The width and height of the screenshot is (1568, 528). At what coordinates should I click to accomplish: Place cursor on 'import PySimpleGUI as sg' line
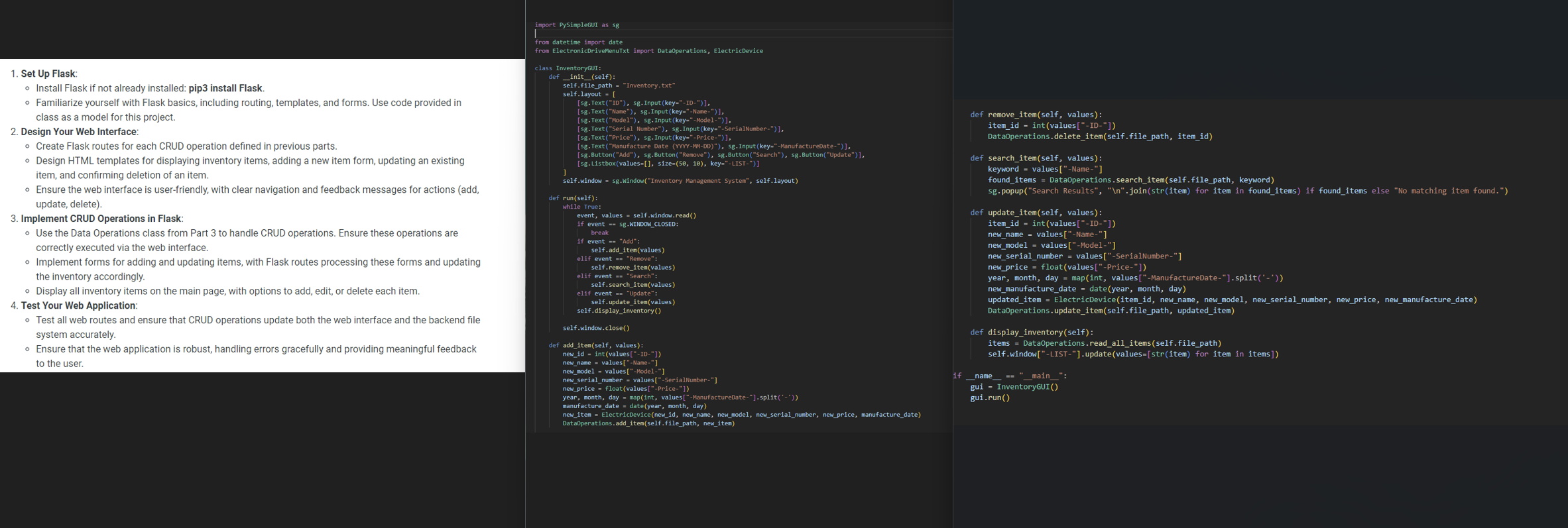coord(577,25)
